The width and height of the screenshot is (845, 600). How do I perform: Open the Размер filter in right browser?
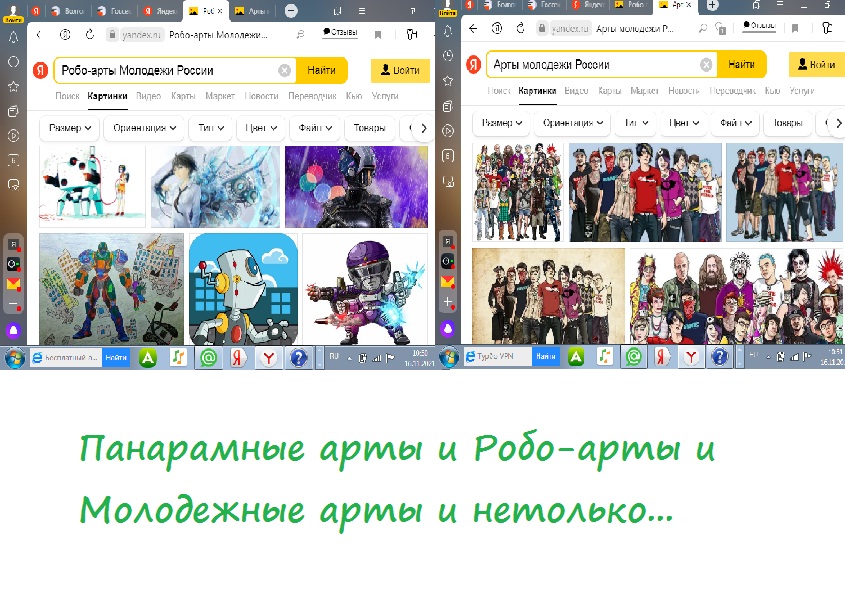pyautogui.click(x=502, y=123)
